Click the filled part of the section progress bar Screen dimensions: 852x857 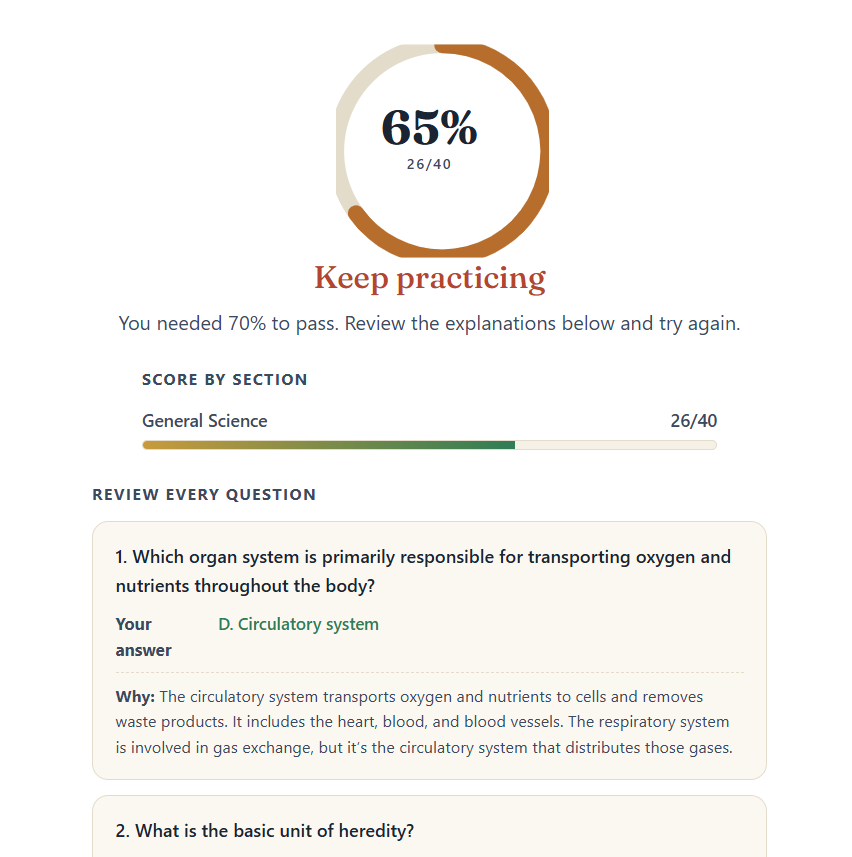pos(328,445)
